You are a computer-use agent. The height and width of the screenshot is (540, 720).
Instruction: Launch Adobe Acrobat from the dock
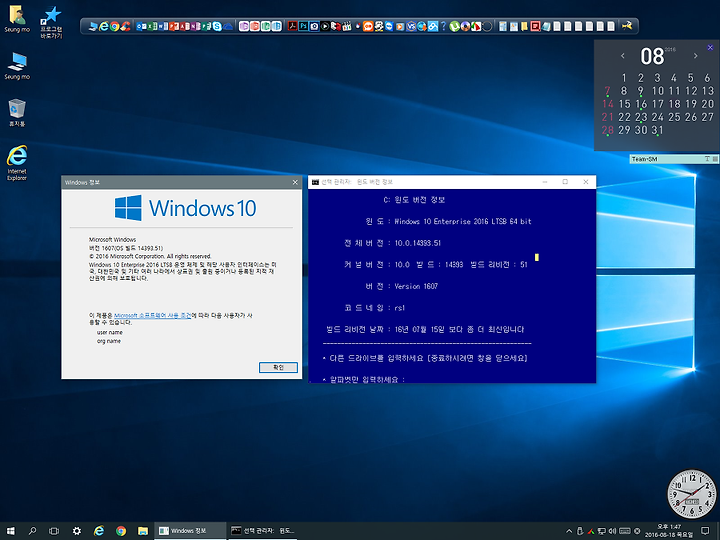(292, 26)
